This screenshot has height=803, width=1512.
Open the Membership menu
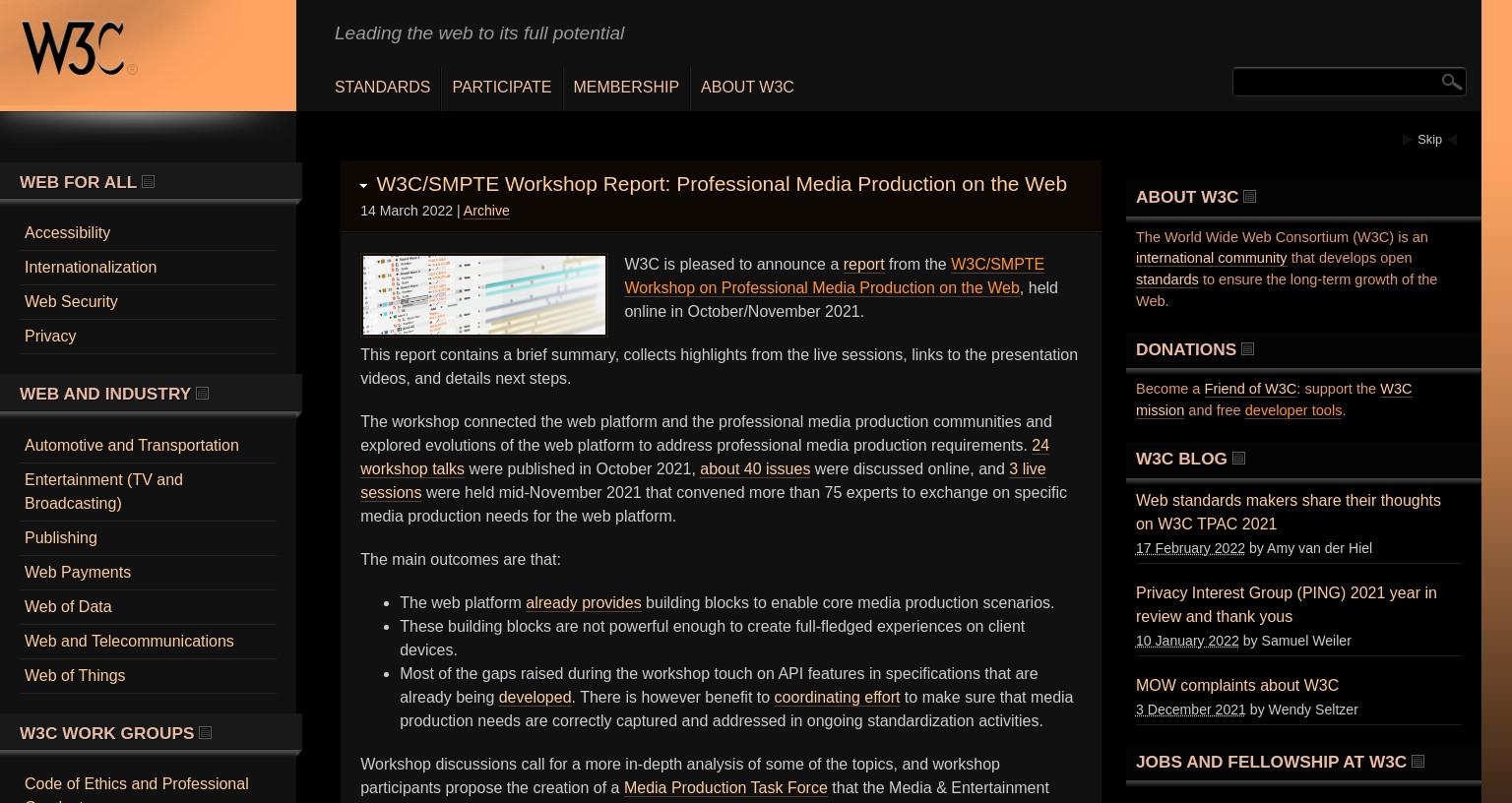[x=626, y=87]
